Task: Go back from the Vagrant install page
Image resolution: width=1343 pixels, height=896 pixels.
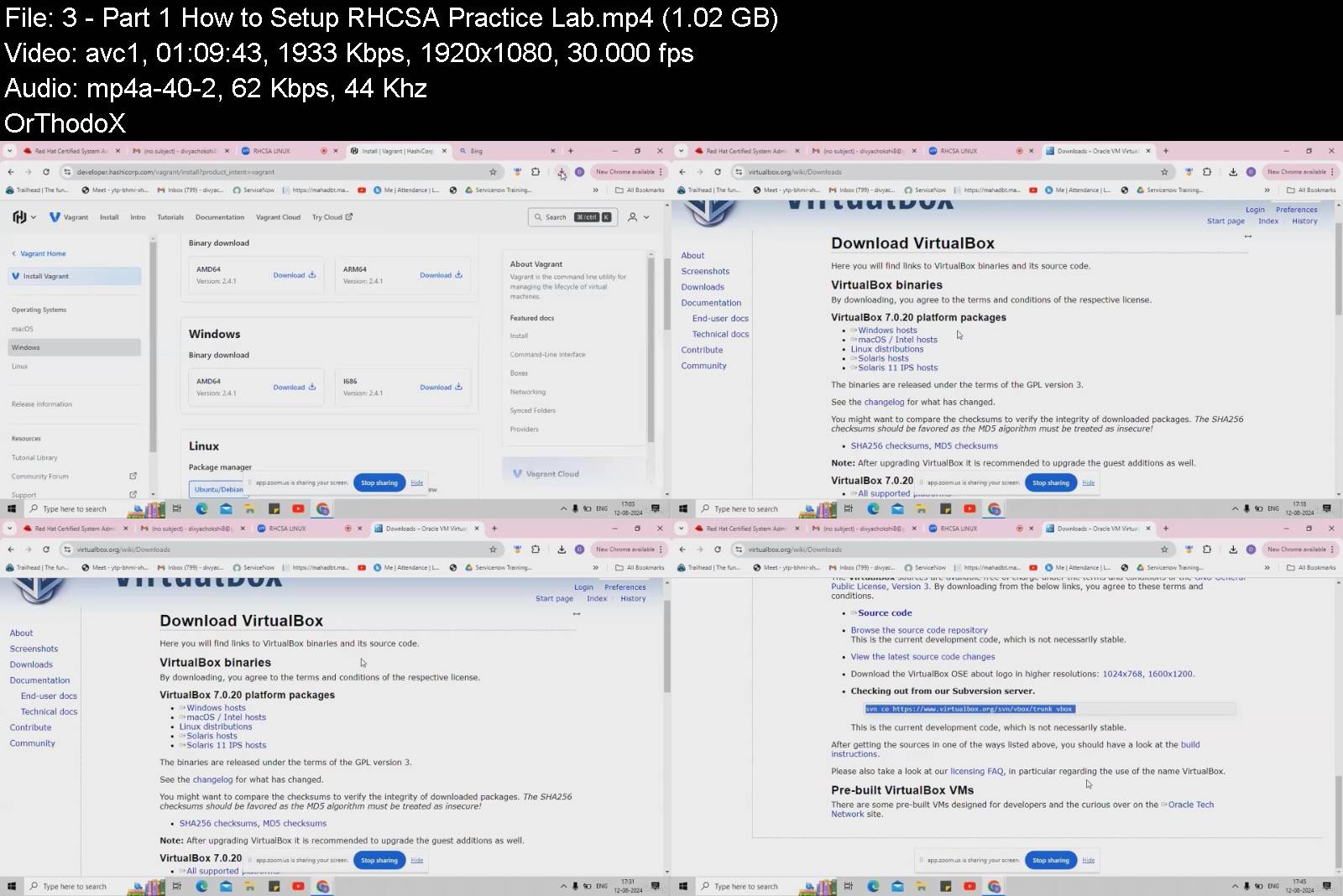Action: (11, 172)
